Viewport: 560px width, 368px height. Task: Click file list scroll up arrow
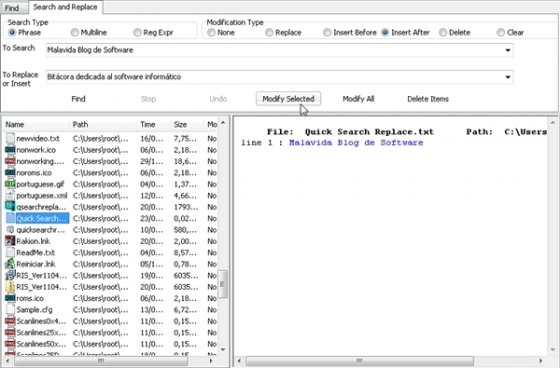pos(223,123)
